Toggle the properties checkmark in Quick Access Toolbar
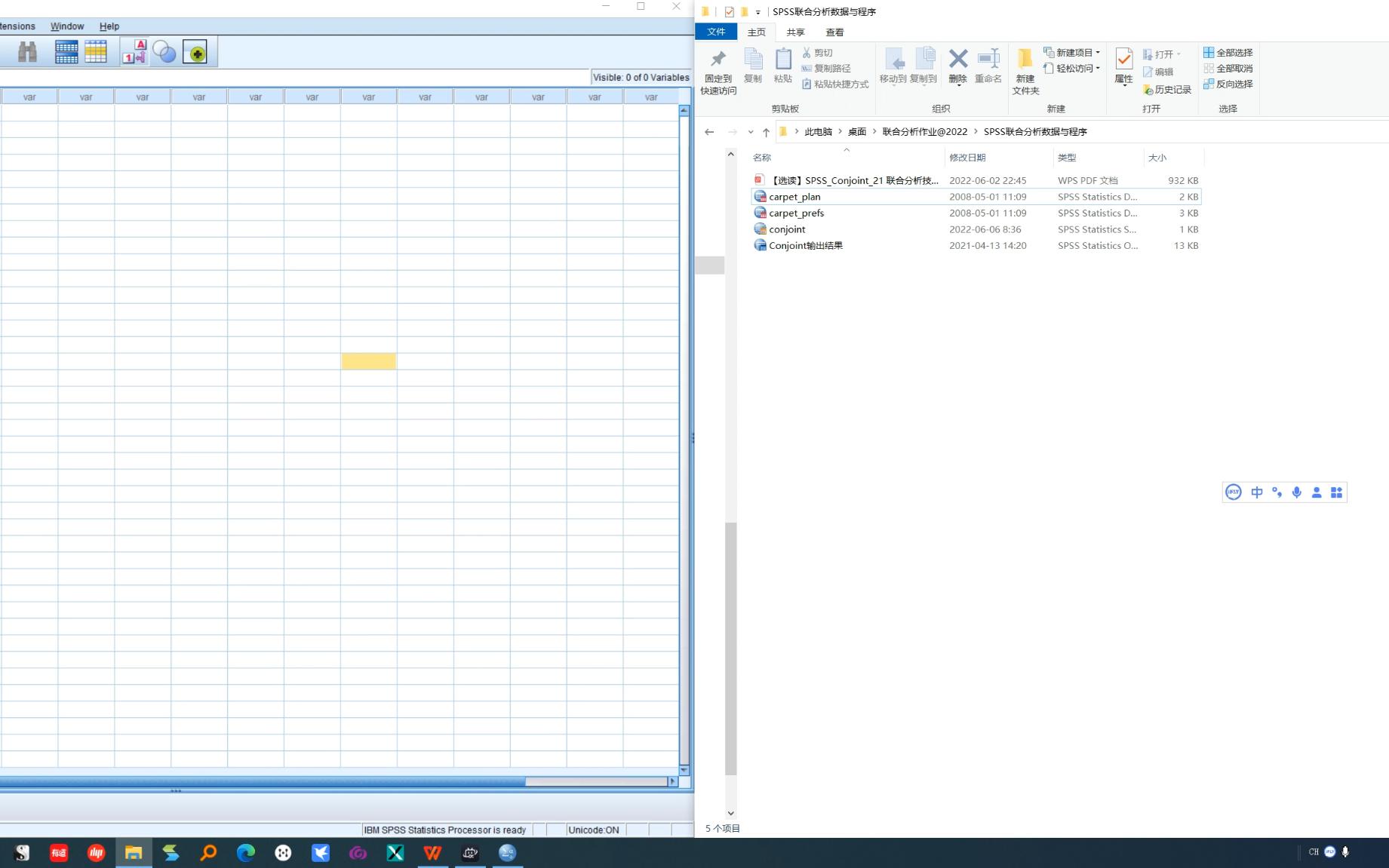Viewport: 1389px width, 868px height. pos(729,11)
